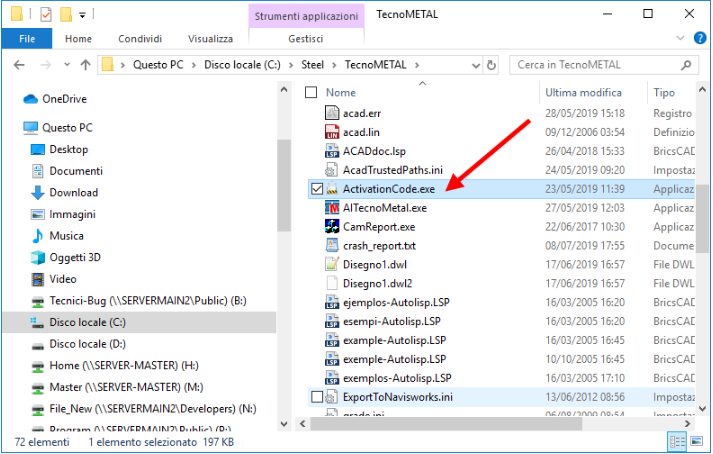
Task: Select File_New (N:) network drive
Action: 153,409
